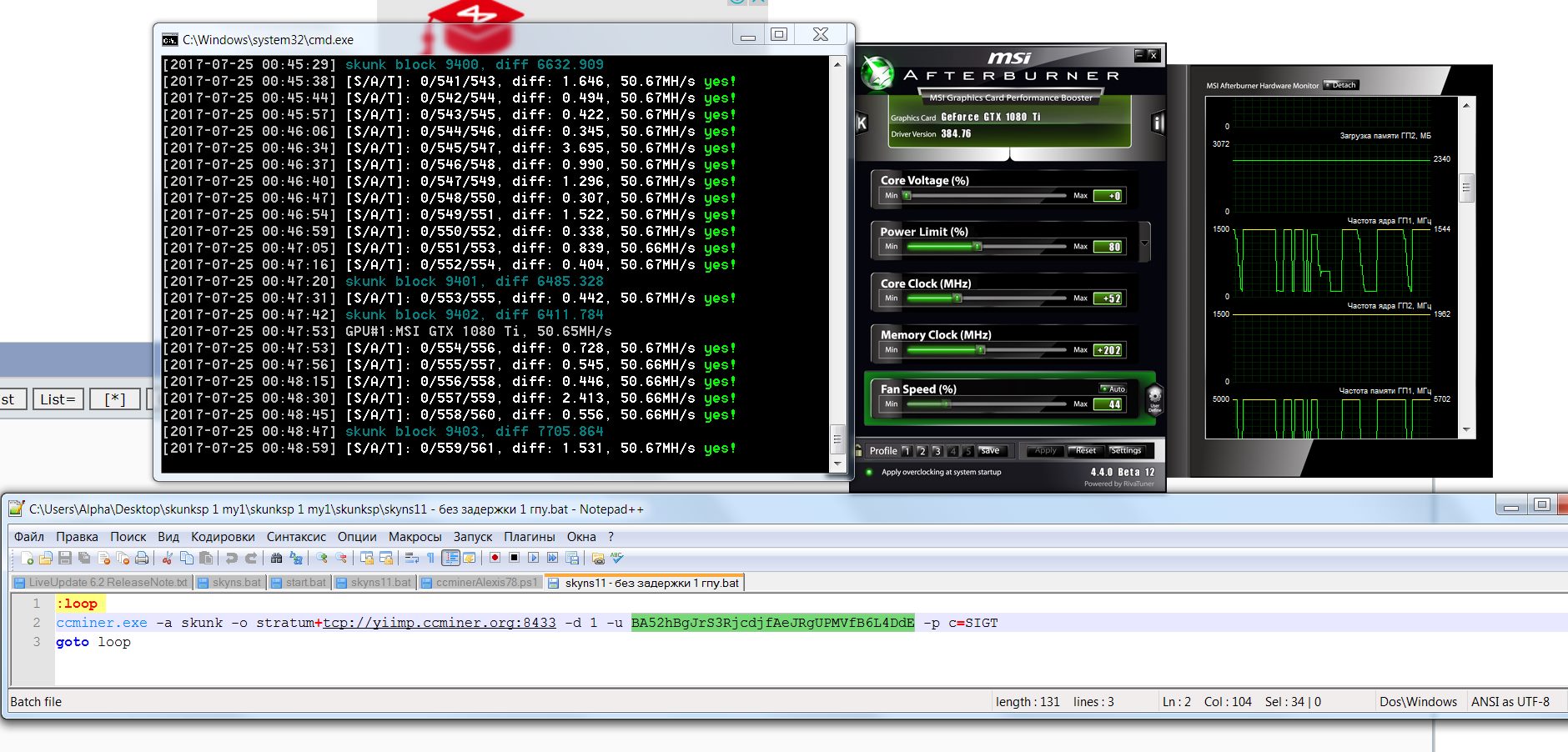
Task: Undo the last edit in Notepad++
Action: (231, 558)
